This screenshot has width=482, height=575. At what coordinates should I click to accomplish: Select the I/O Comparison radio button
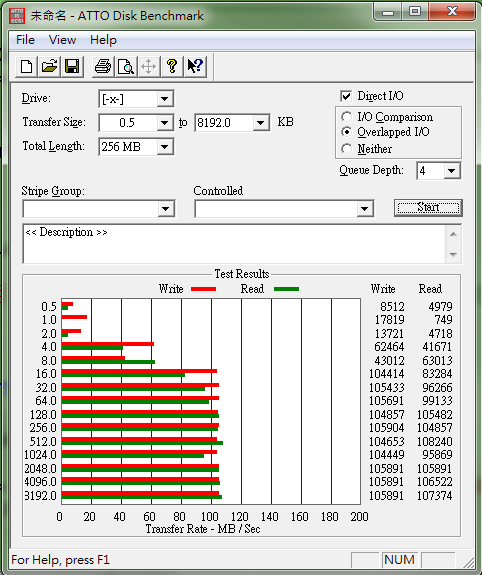346,117
